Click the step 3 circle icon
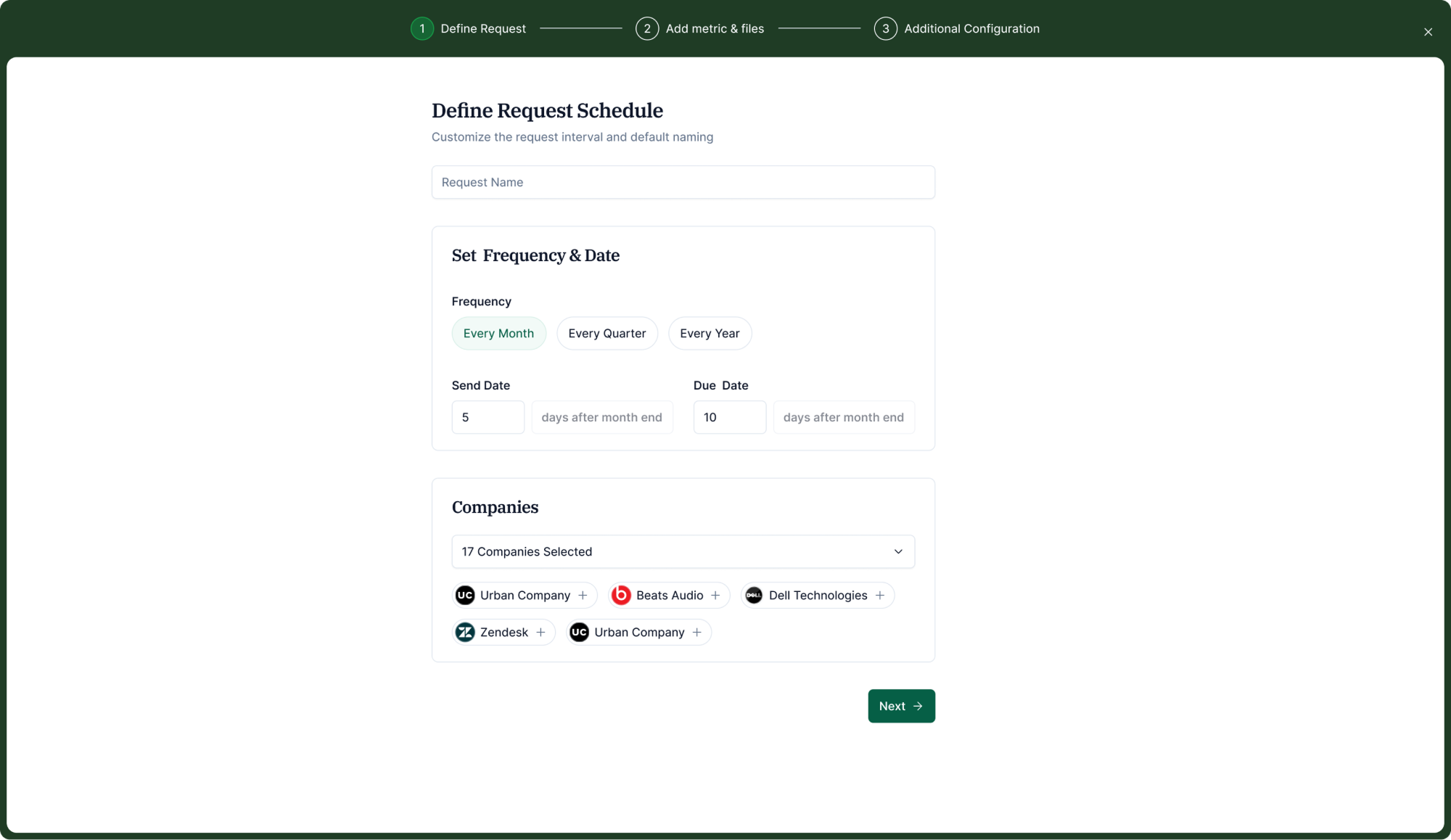 point(885,28)
